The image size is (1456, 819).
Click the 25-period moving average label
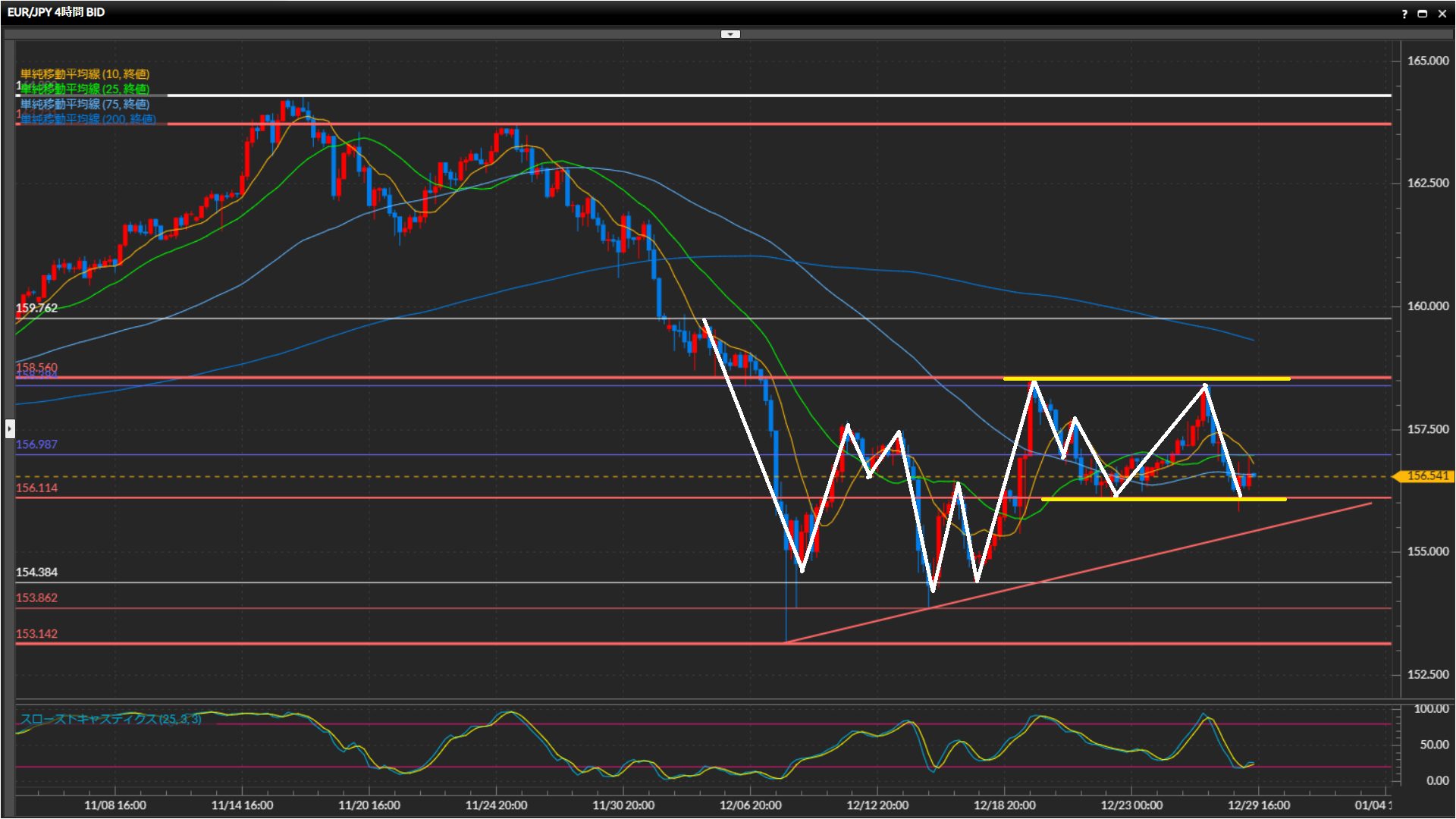pos(85,89)
